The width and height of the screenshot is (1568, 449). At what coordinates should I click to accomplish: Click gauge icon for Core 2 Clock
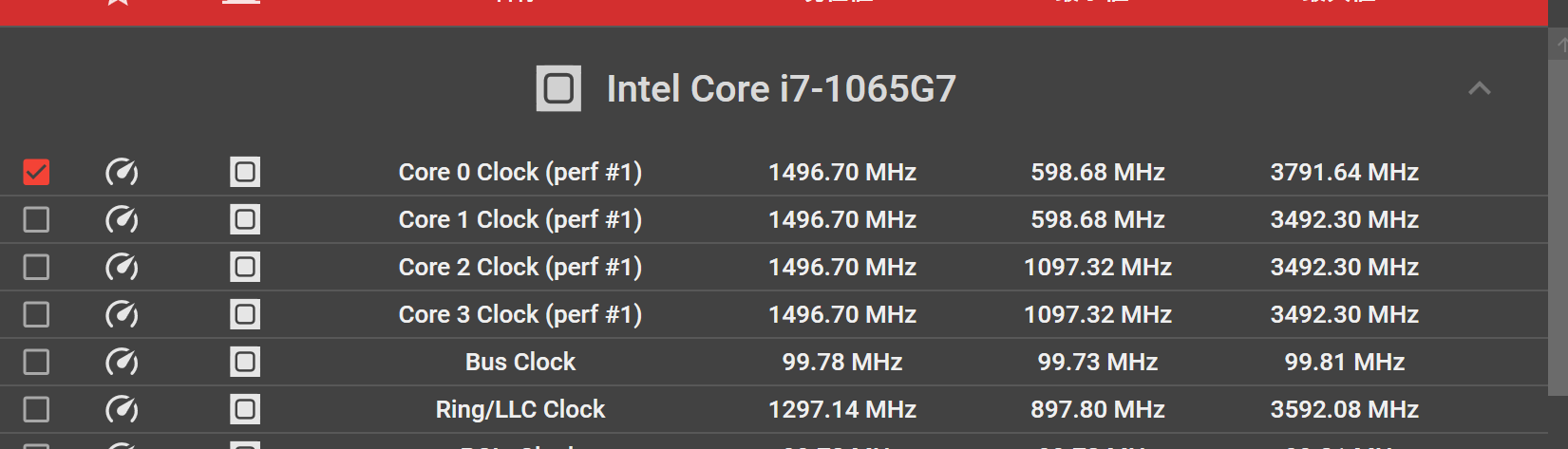tap(122, 267)
